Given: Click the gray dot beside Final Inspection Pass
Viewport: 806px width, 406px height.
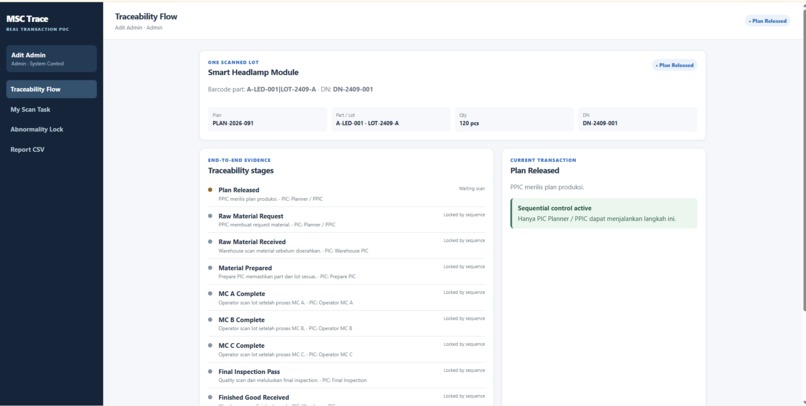Looking at the screenshot, I should 210,372.
